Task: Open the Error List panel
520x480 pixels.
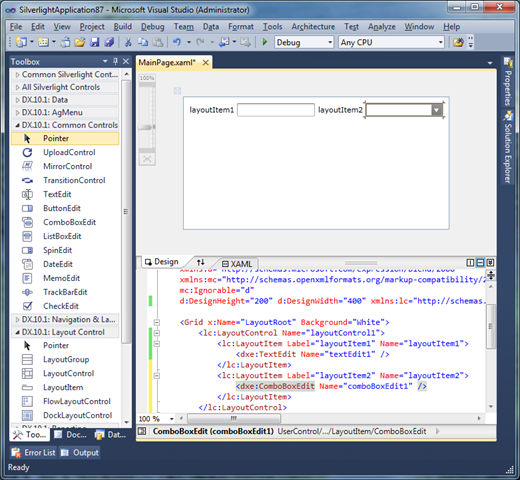Action: 34,453
